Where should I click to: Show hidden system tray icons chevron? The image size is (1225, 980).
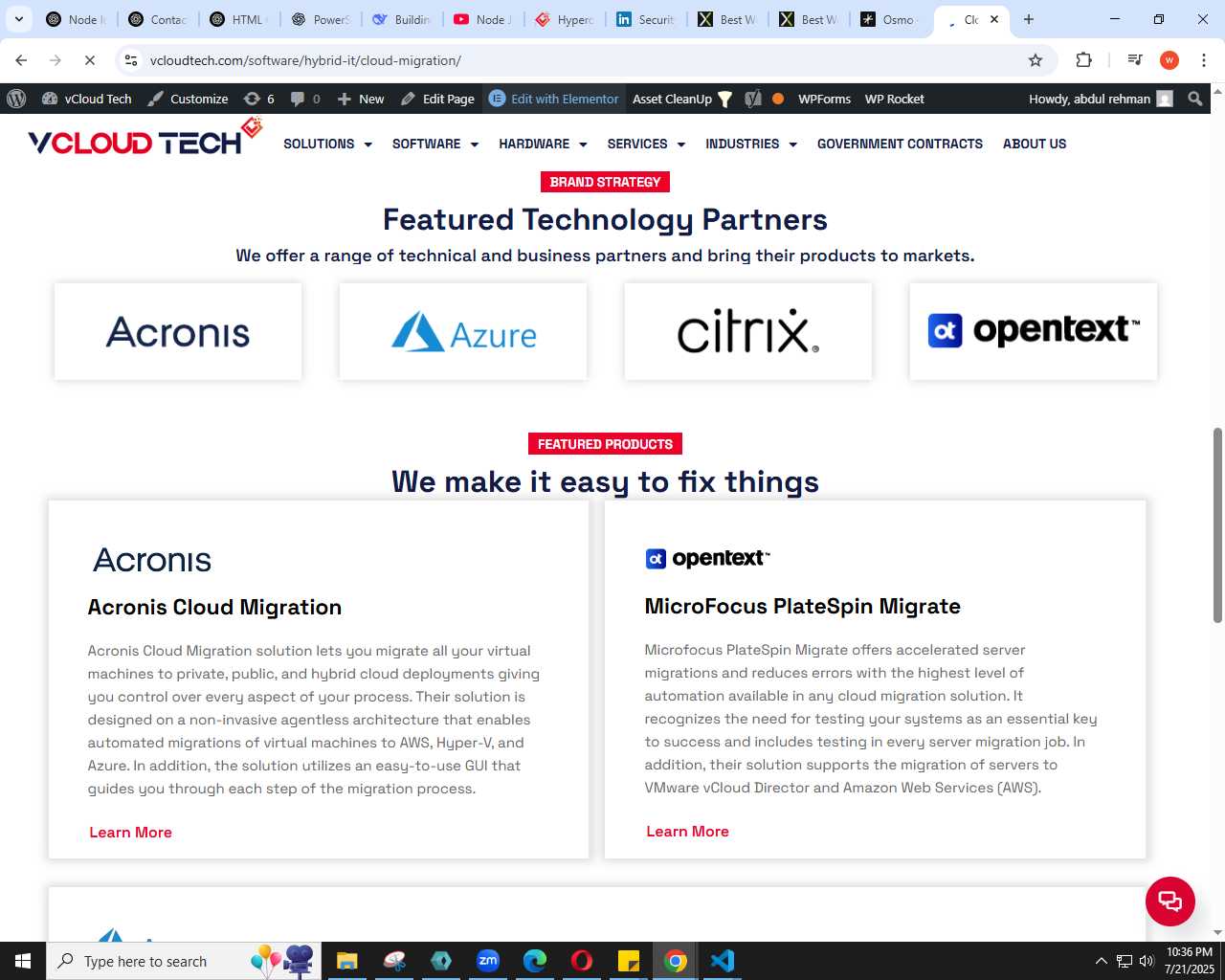pos(1101,961)
